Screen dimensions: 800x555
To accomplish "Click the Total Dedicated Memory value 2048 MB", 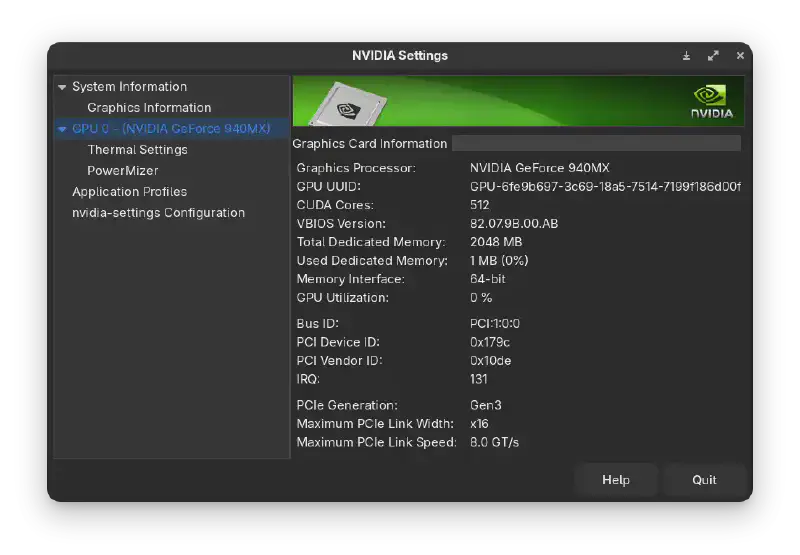I will (496, 242).
